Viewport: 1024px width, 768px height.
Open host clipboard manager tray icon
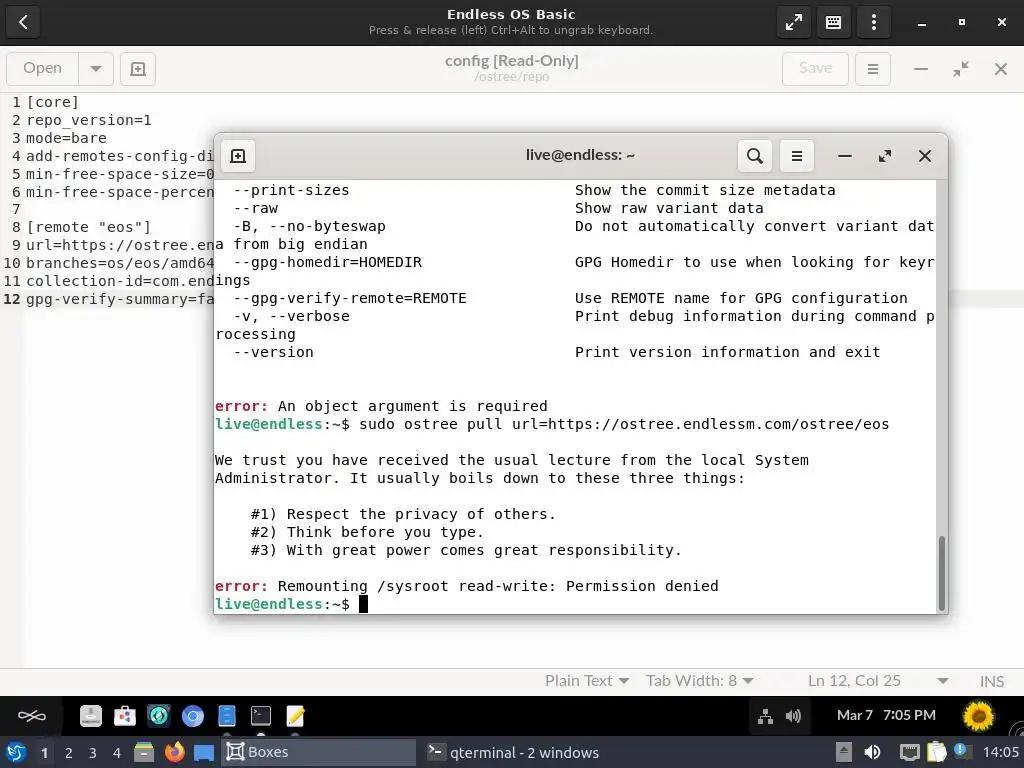click(936, 752)
